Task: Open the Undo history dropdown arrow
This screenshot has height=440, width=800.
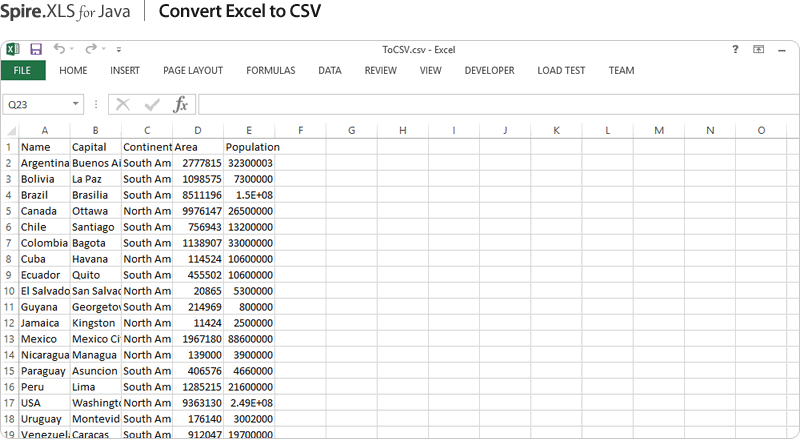Action: click(73, 49)
